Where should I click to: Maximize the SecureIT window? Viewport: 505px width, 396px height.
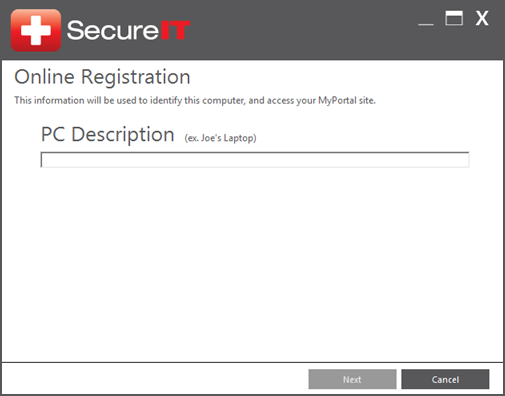pyautogui.click(x=454, y=18)
